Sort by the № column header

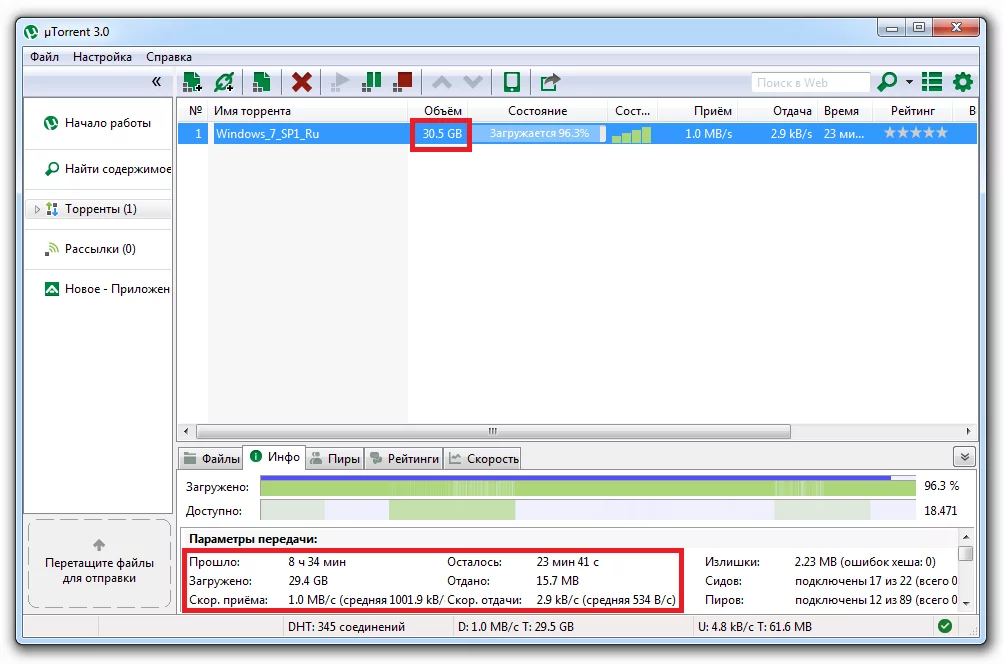(195, 111)
